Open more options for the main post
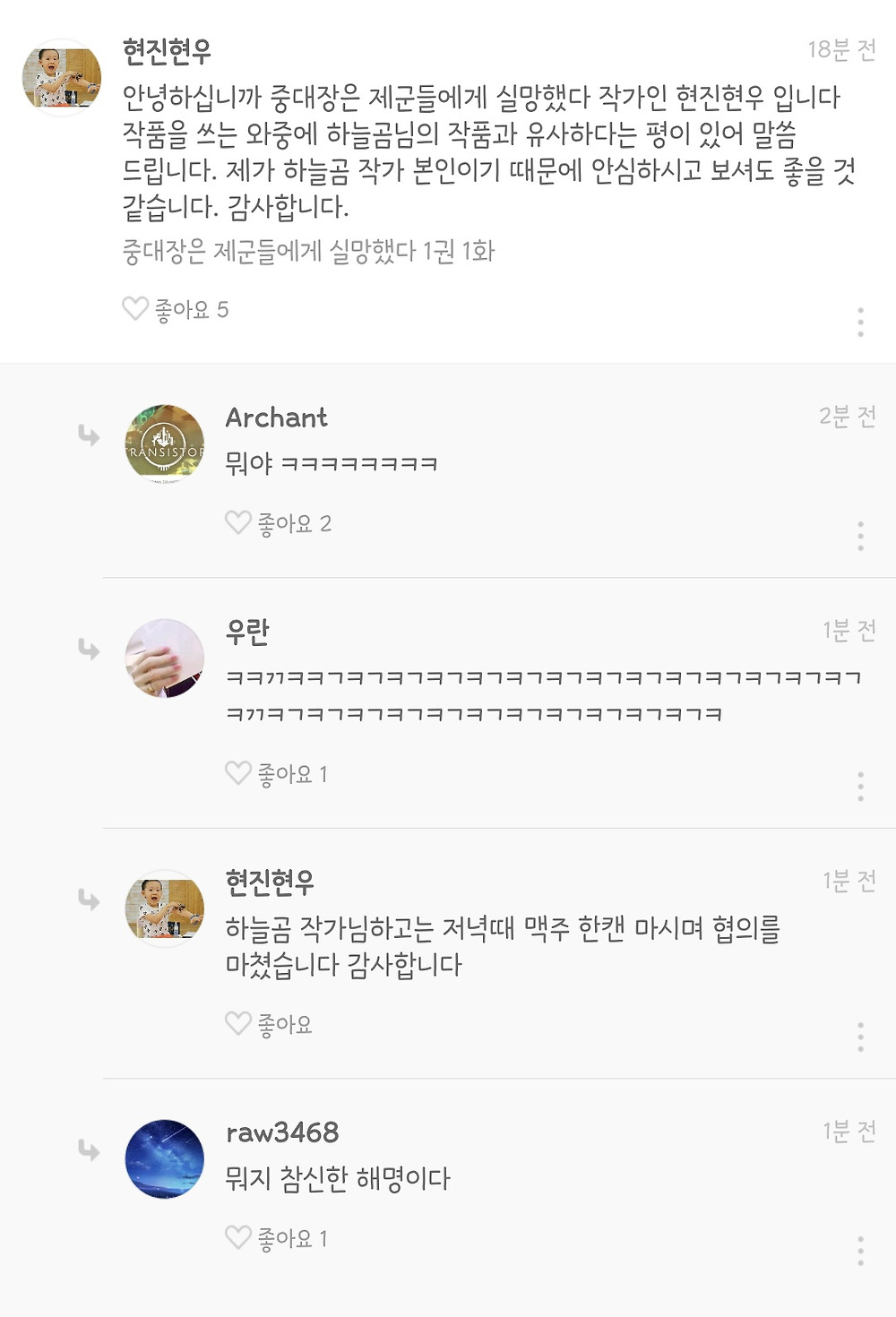Viewport: 896px width, 1317px height. tap(860, 322)
